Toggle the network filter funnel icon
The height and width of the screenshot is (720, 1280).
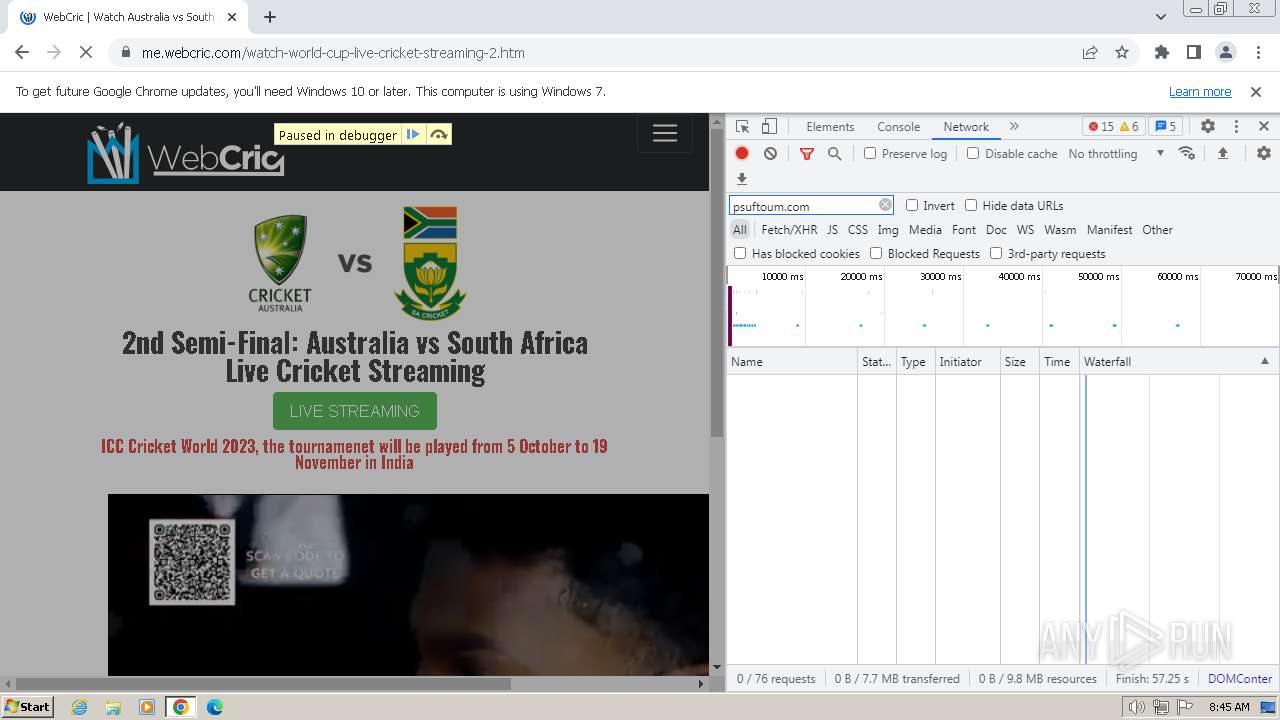point(807,153)
